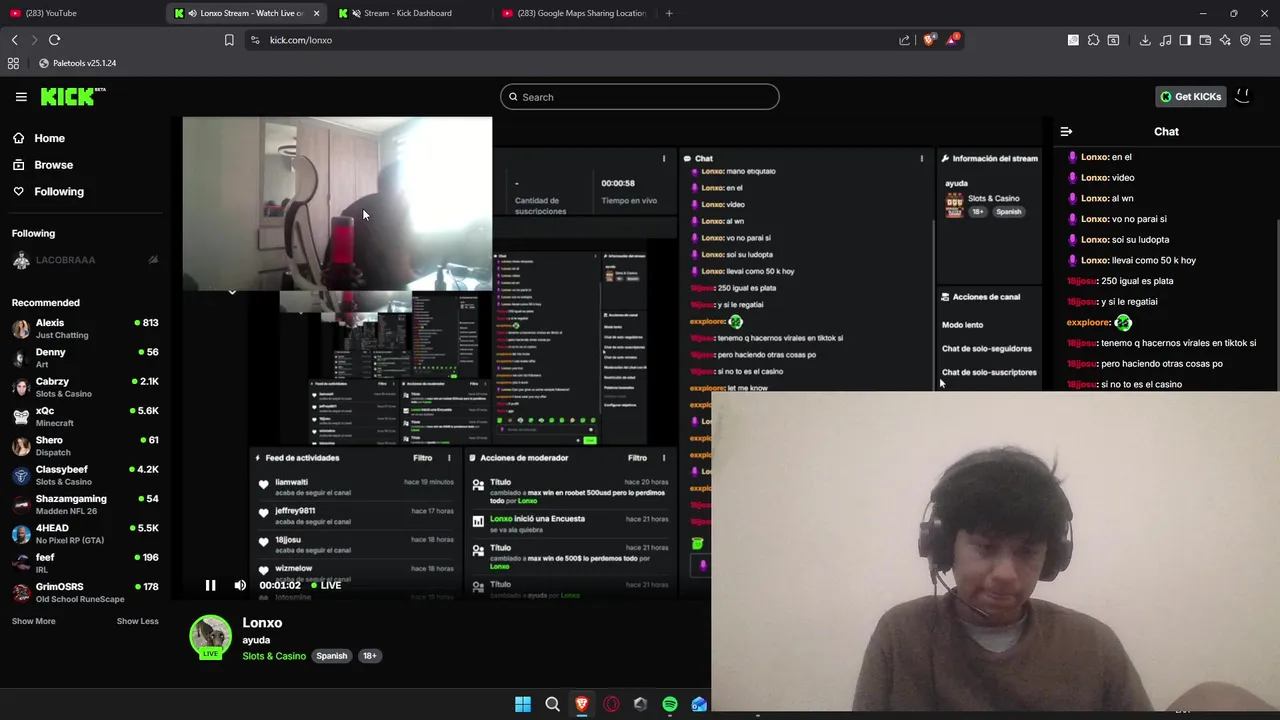Open the Windows Start menu
The image size is (1280, 720).
point(523,704)
